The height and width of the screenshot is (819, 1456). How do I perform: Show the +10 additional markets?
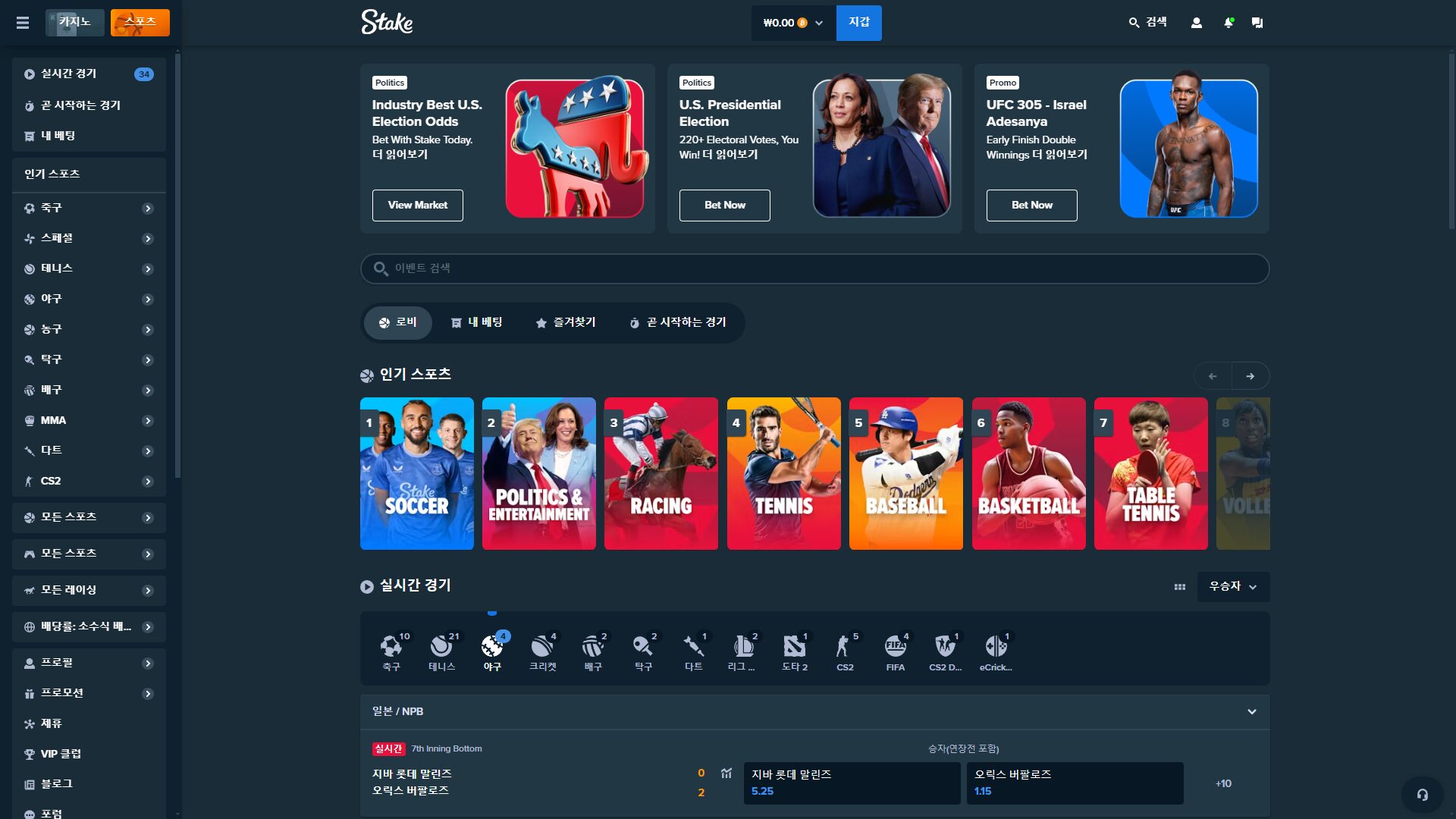coord(1223,783)
